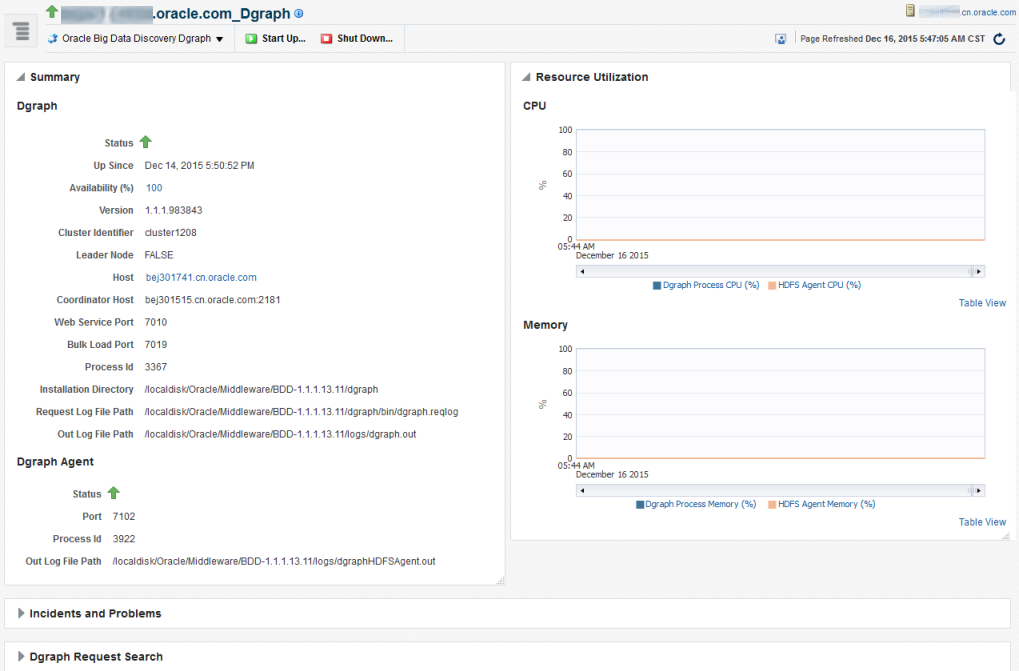This screenshot has height=671, width=1019.
Task: Click the right arrow on the Memory chart scrollbar
Action: pyautogui.click(x=980, y=490)
